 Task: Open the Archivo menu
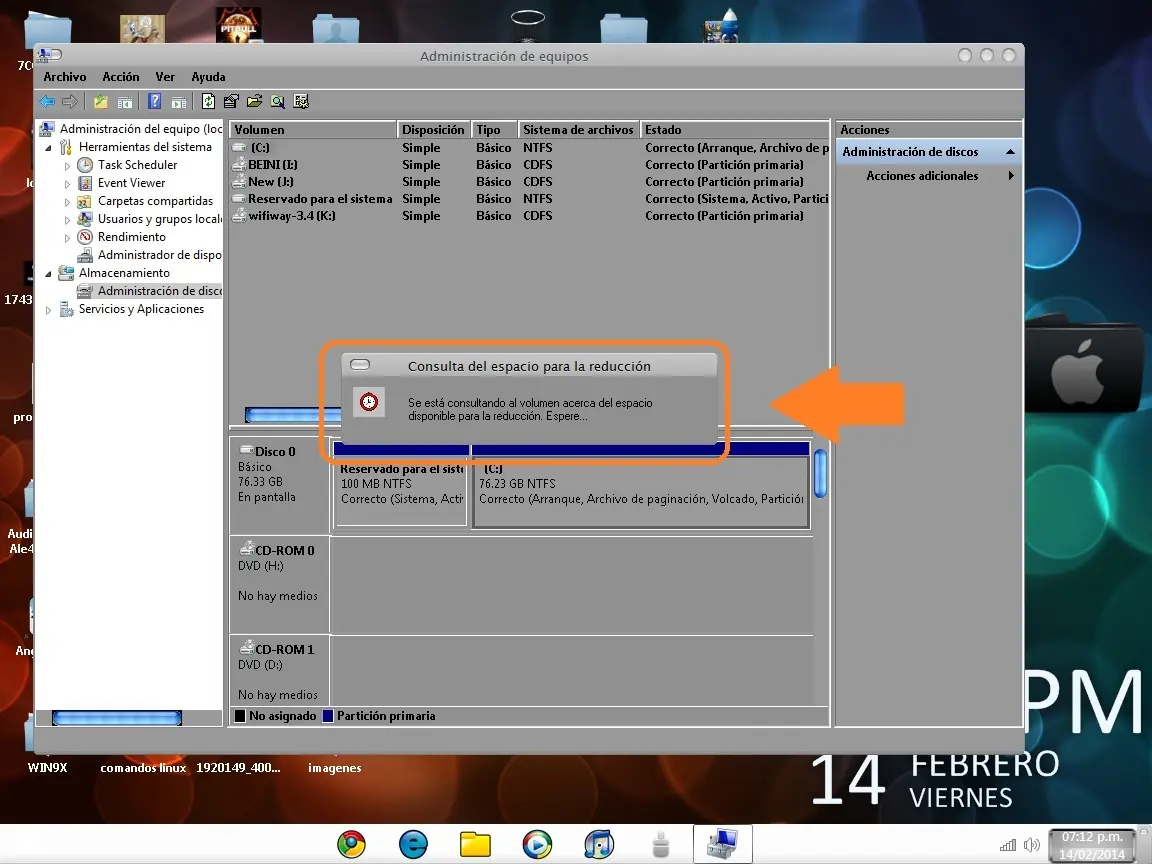click(x=65, y=76)
